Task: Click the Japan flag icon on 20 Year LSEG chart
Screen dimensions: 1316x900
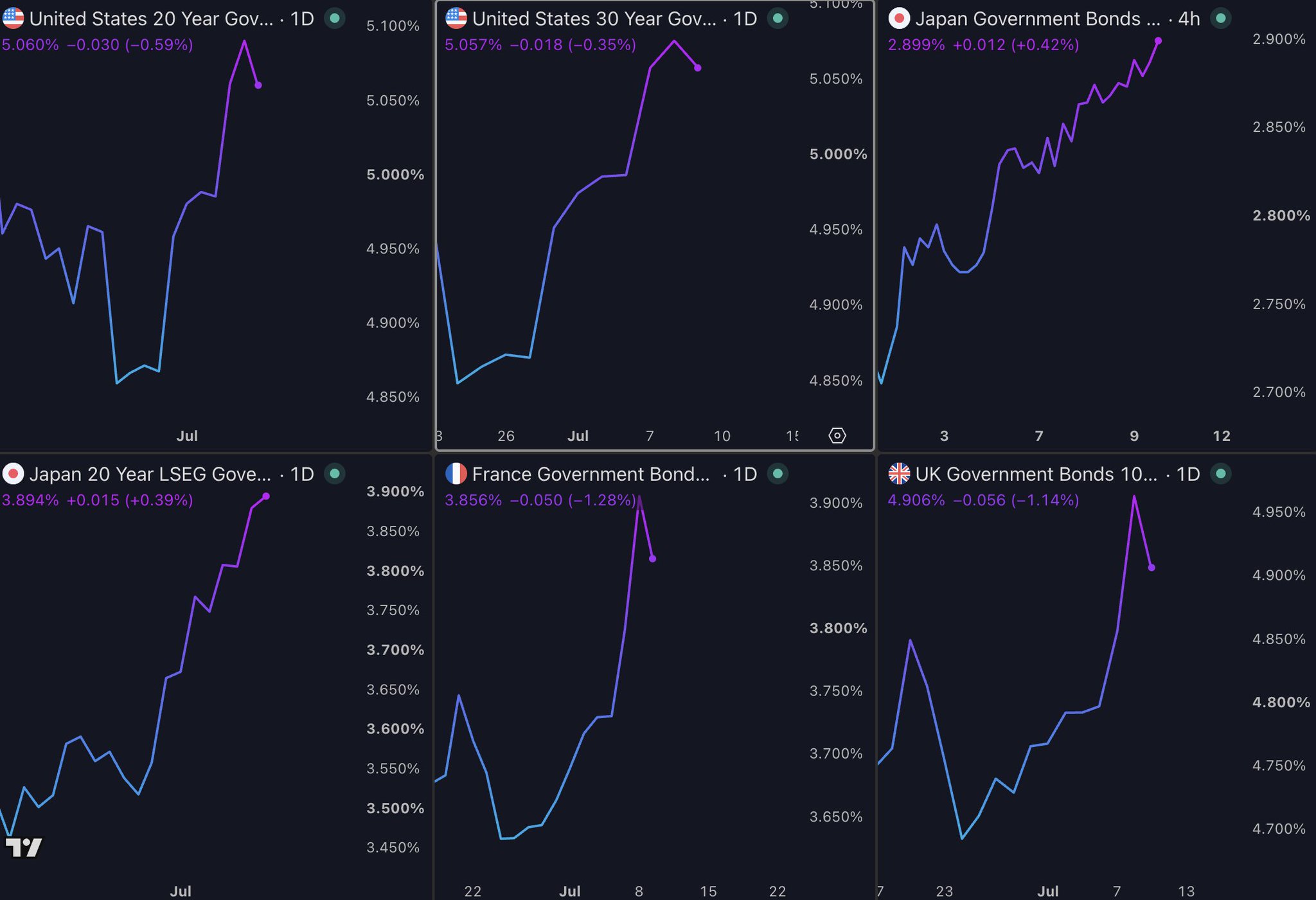Action: tap(13, 474)
